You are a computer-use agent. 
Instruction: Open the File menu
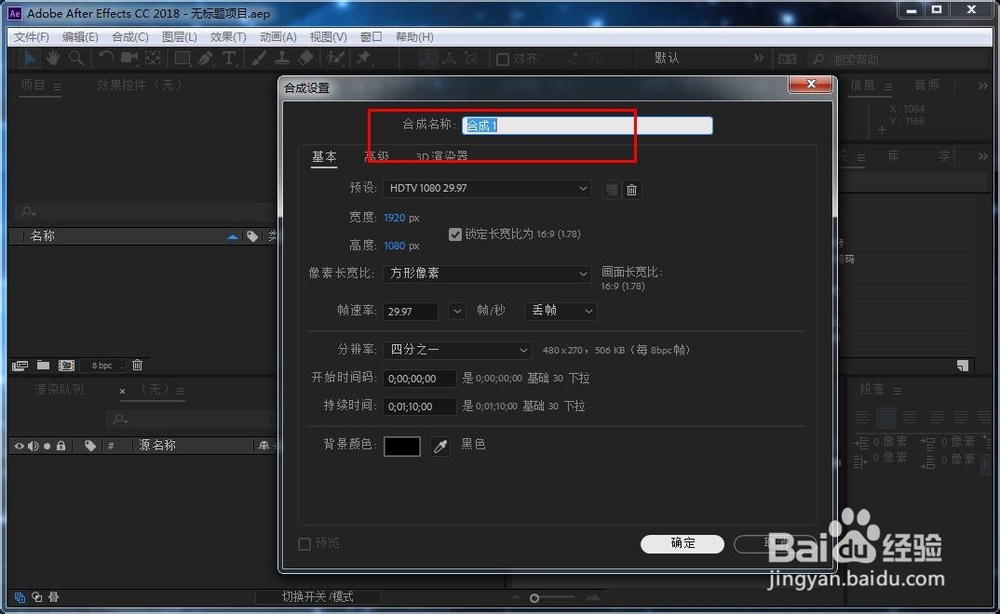click(31, 37)
